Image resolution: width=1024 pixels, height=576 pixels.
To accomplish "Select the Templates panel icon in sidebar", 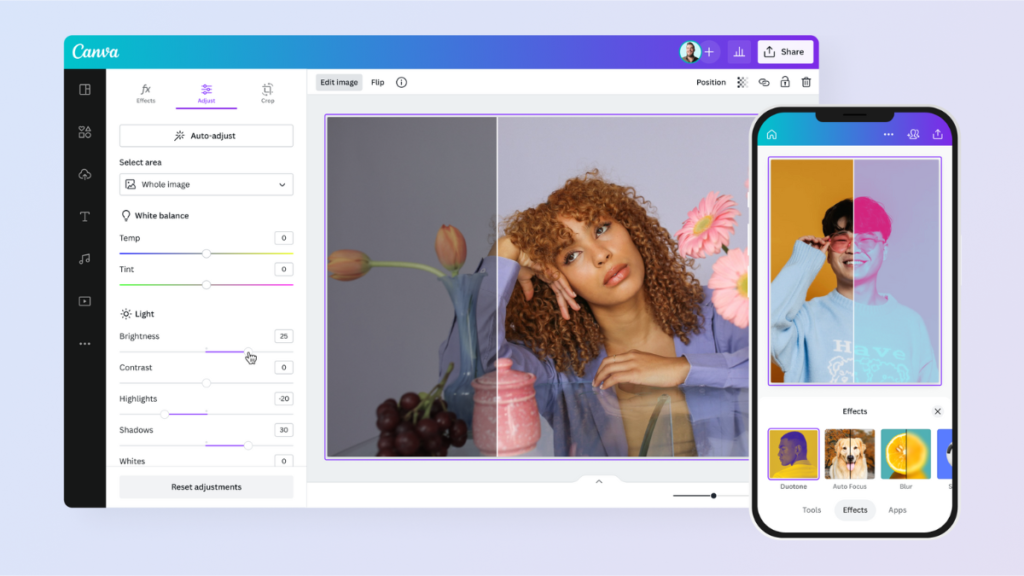I will (85, 90).
